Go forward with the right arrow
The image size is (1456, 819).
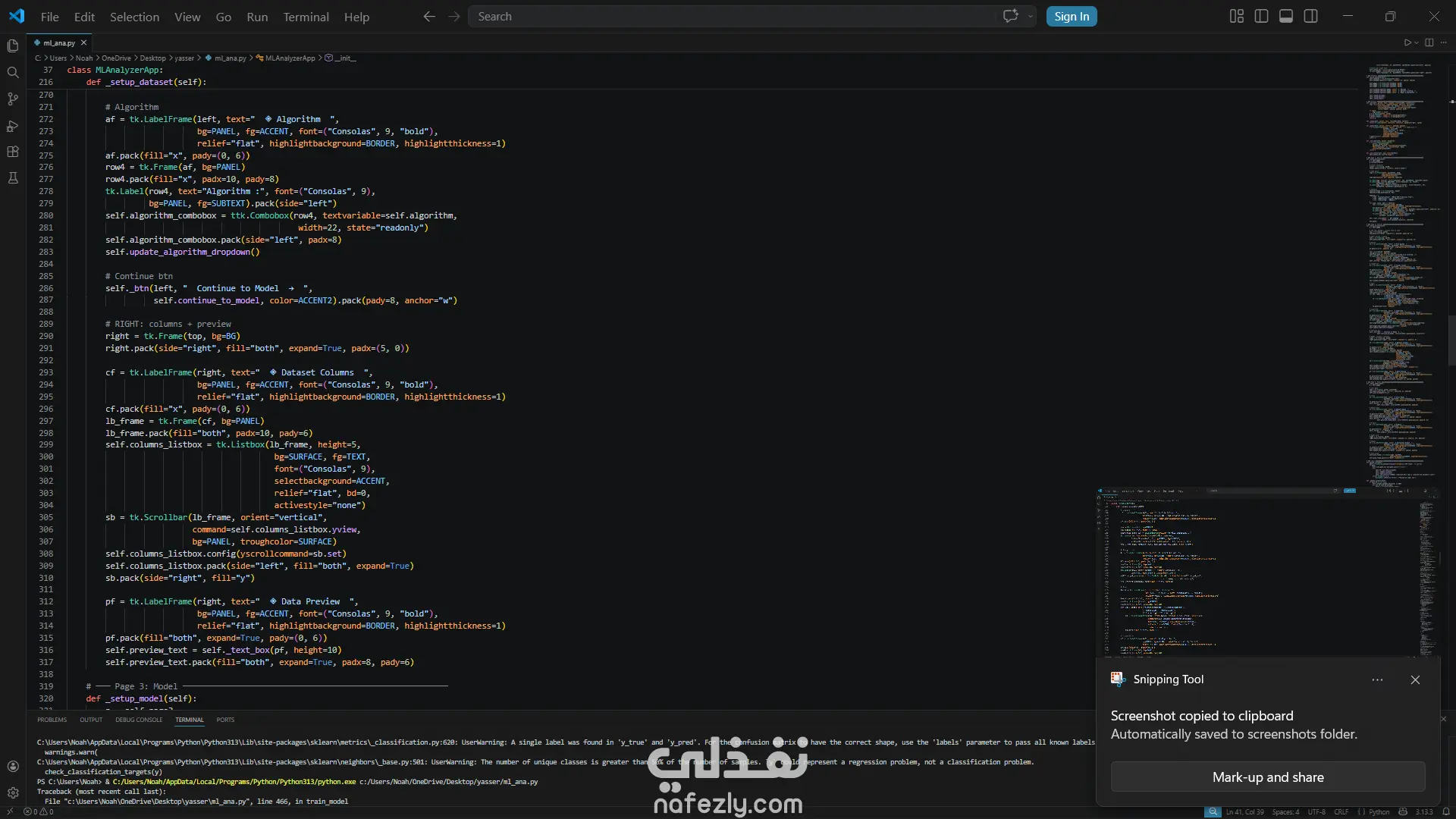[x=454, y=16]
